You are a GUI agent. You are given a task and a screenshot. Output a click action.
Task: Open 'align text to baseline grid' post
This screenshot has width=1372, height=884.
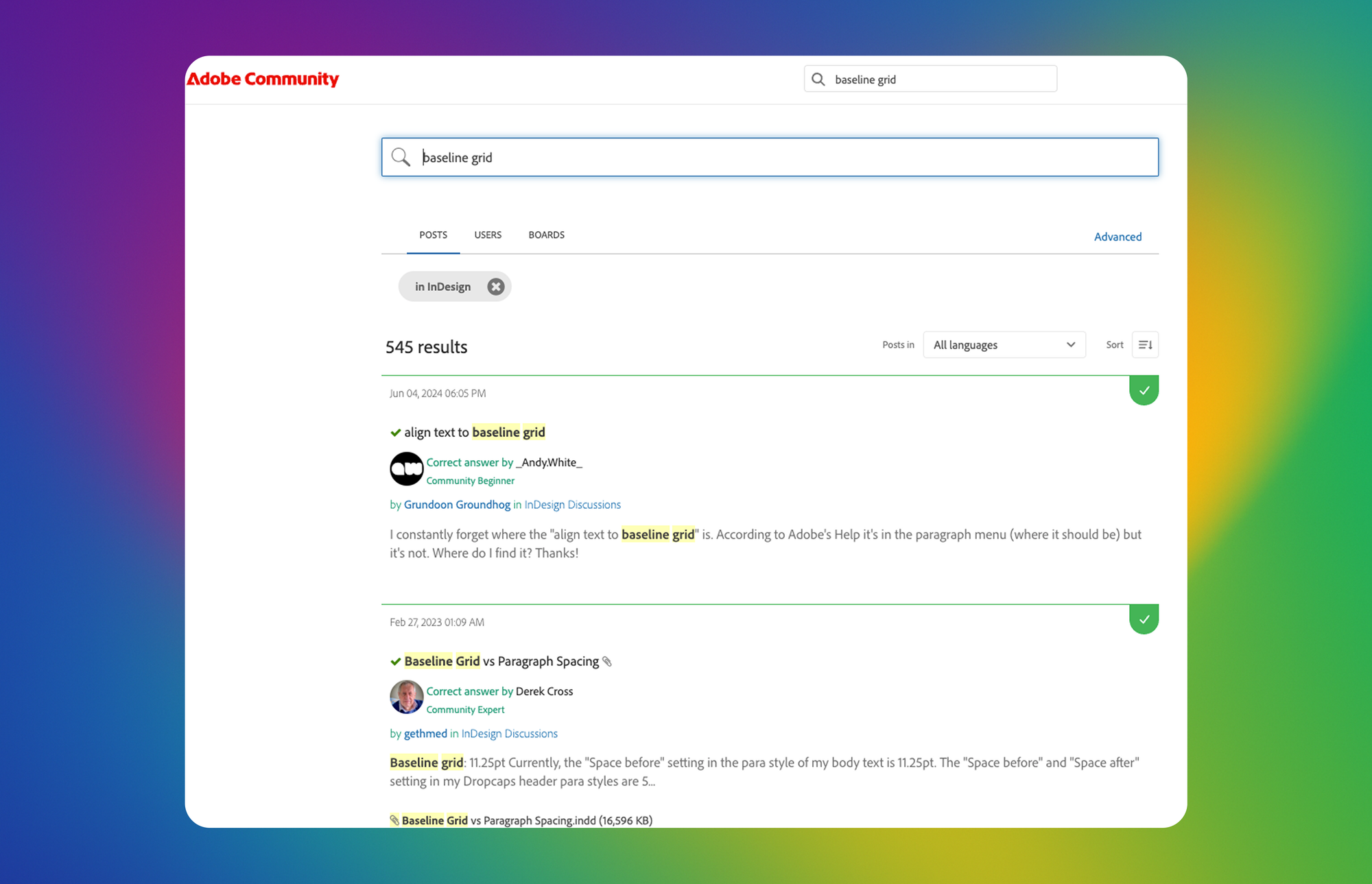474,432
